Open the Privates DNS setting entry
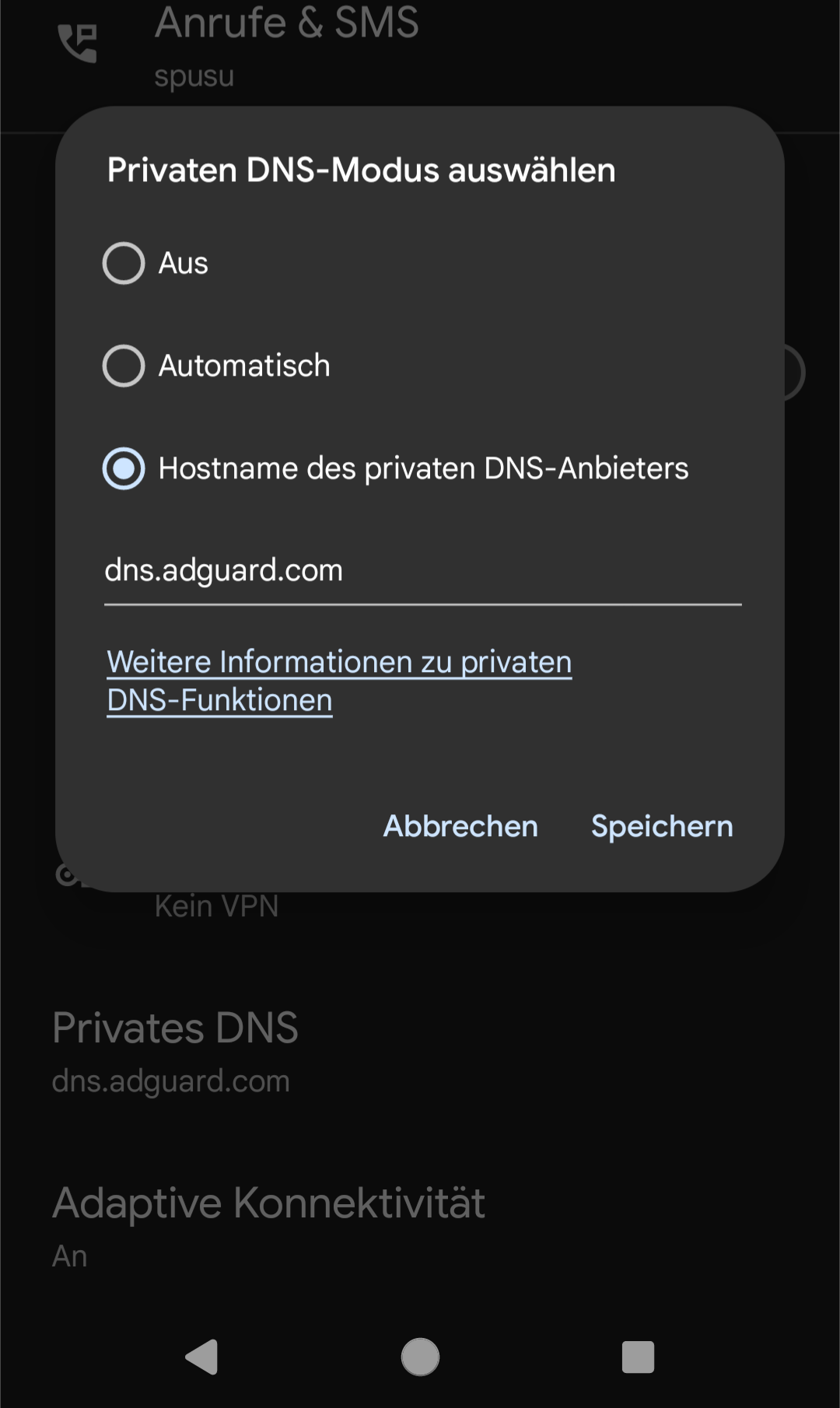This screenshot has width=840, height=1408. (420, 1052)
